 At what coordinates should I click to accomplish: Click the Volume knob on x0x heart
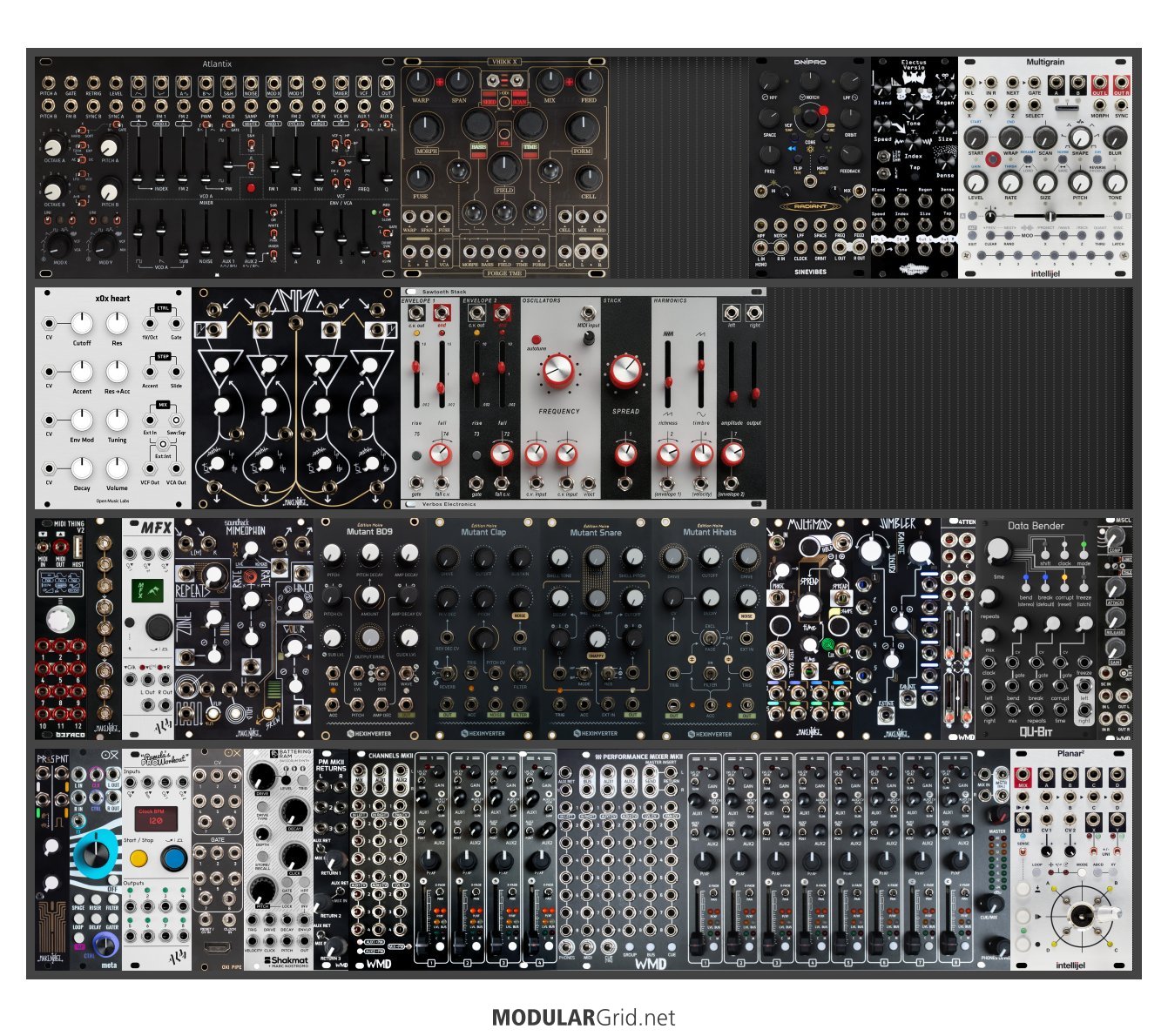point(117,468)
